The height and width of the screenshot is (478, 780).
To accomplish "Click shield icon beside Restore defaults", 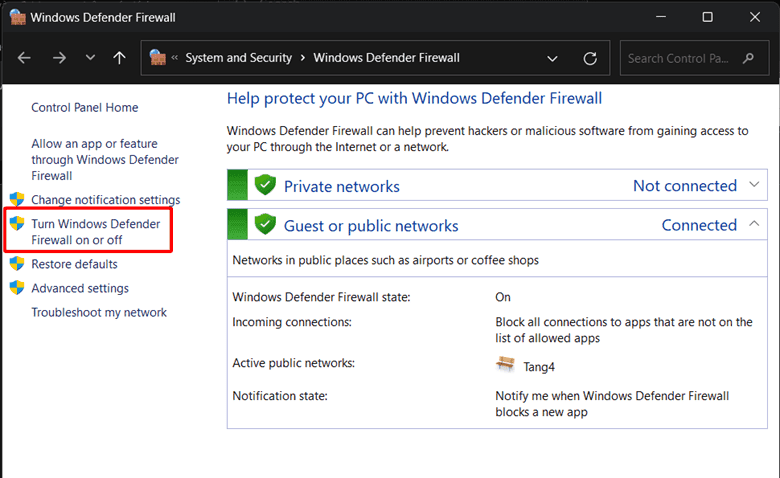I will [x=17, y=263].
